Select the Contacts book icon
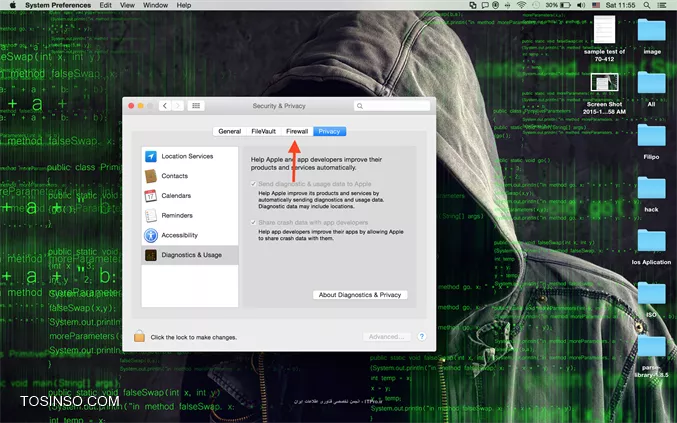The image size is (677, 423). (151, 176)
